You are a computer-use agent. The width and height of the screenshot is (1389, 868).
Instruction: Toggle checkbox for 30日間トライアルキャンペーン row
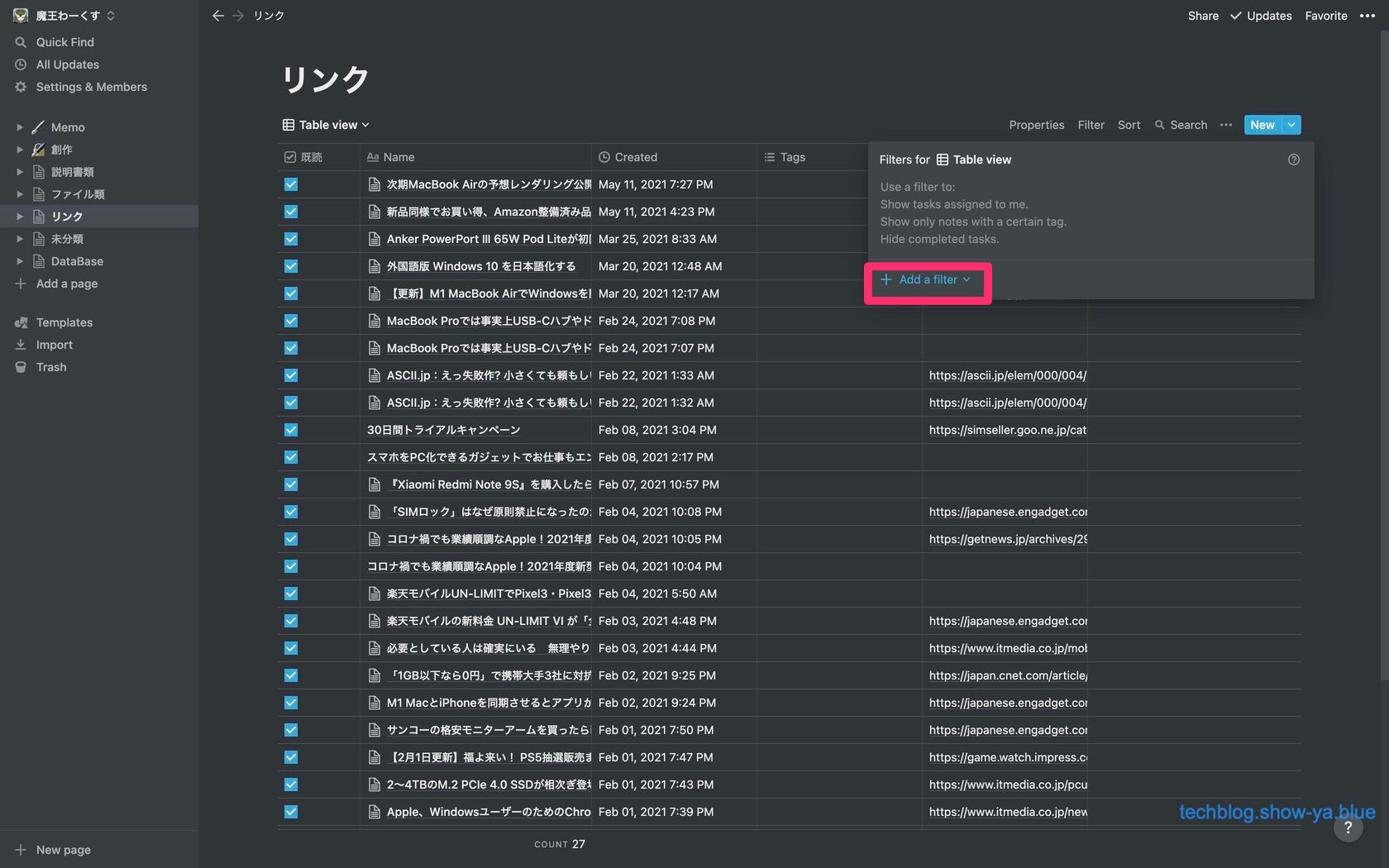291,430
